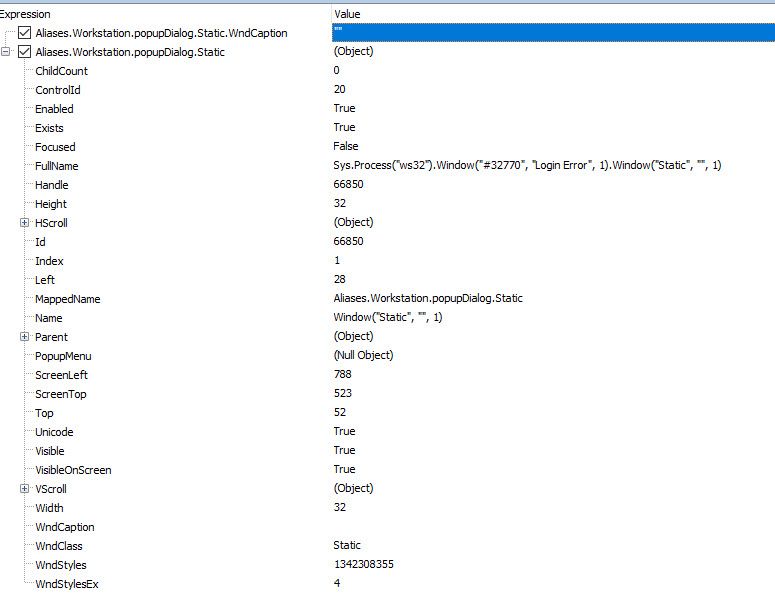Click the highlighted empty value cell for WndCaption
The image size is (775, 602).
[550, 33]
